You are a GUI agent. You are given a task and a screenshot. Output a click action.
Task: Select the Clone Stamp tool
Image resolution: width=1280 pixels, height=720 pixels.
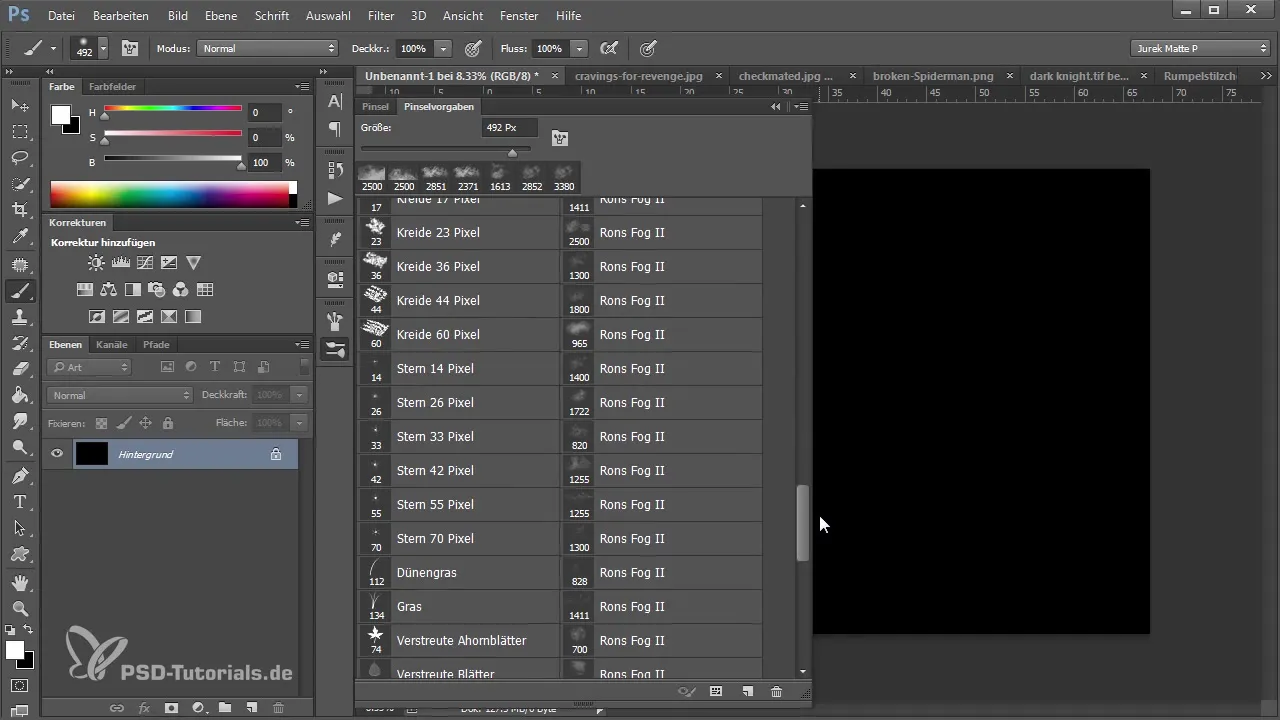(20, 317)
